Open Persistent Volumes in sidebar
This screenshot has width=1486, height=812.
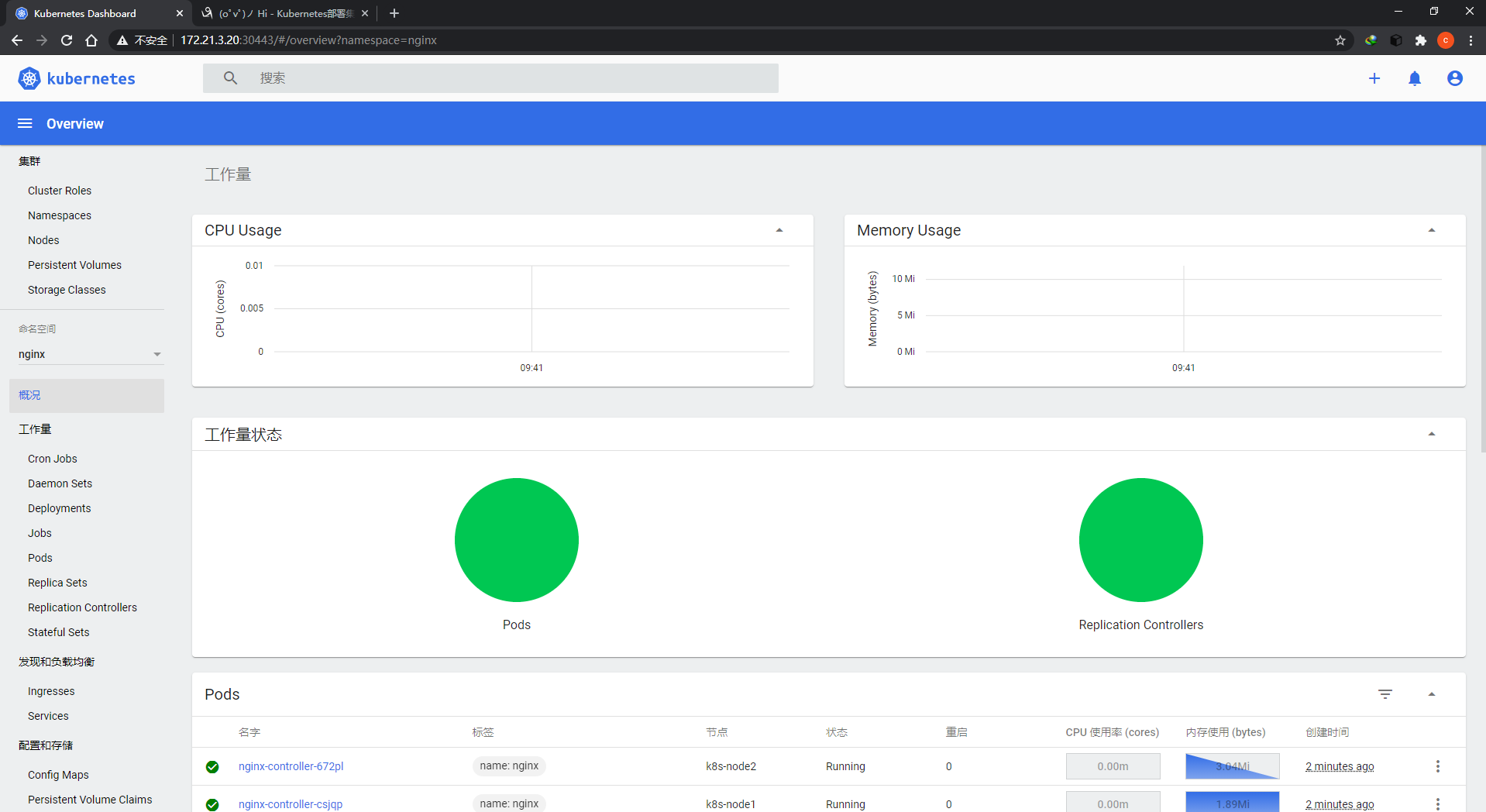pos(74,265)
